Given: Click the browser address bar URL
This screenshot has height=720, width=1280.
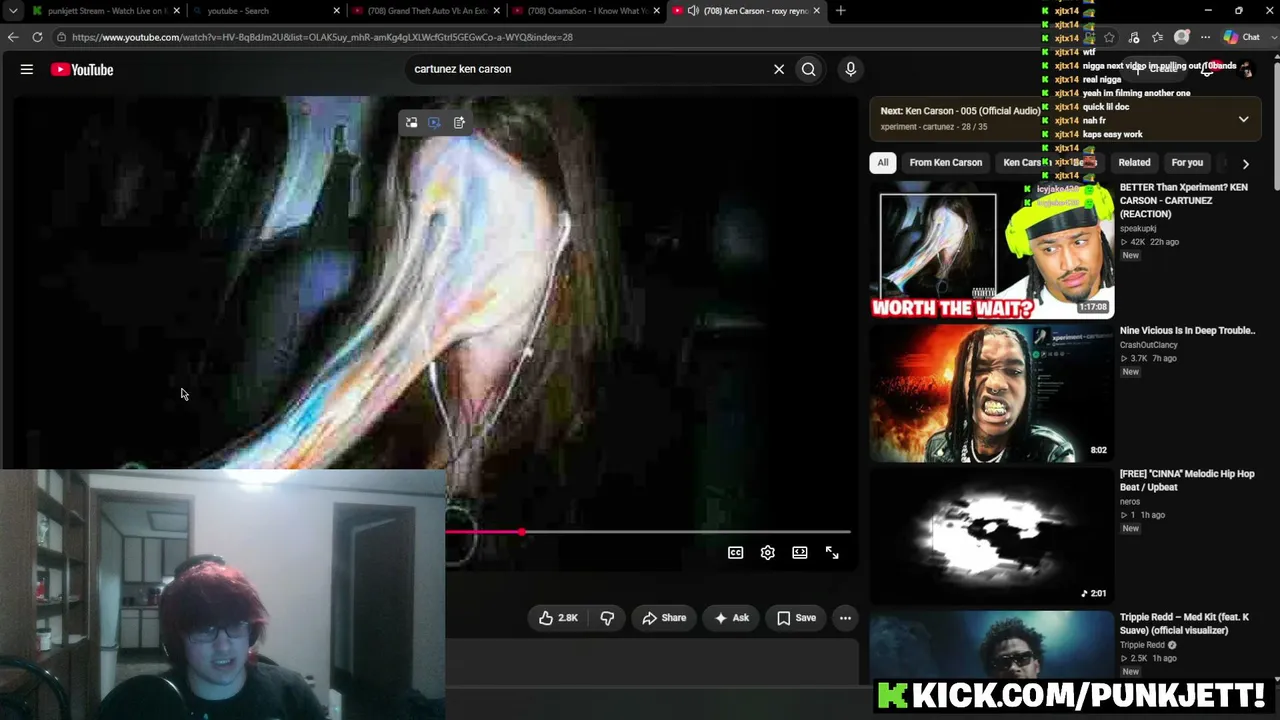Looking at the screenshot, I should 322,37.
